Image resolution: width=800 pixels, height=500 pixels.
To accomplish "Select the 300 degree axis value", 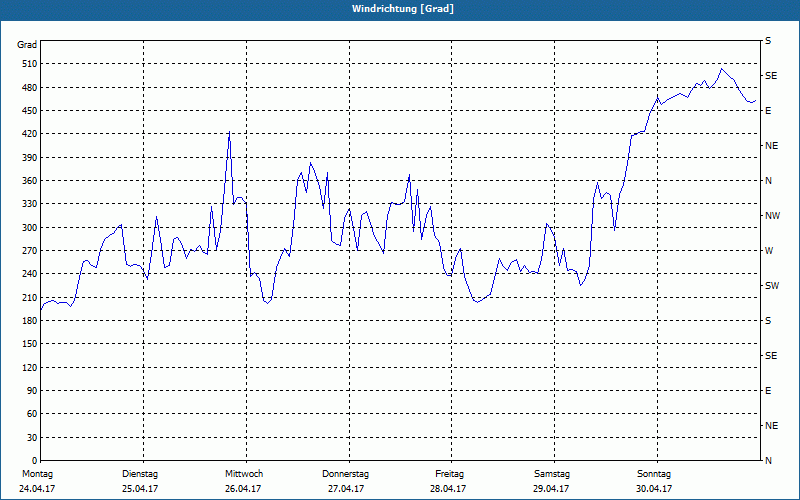I will [29, 227].
